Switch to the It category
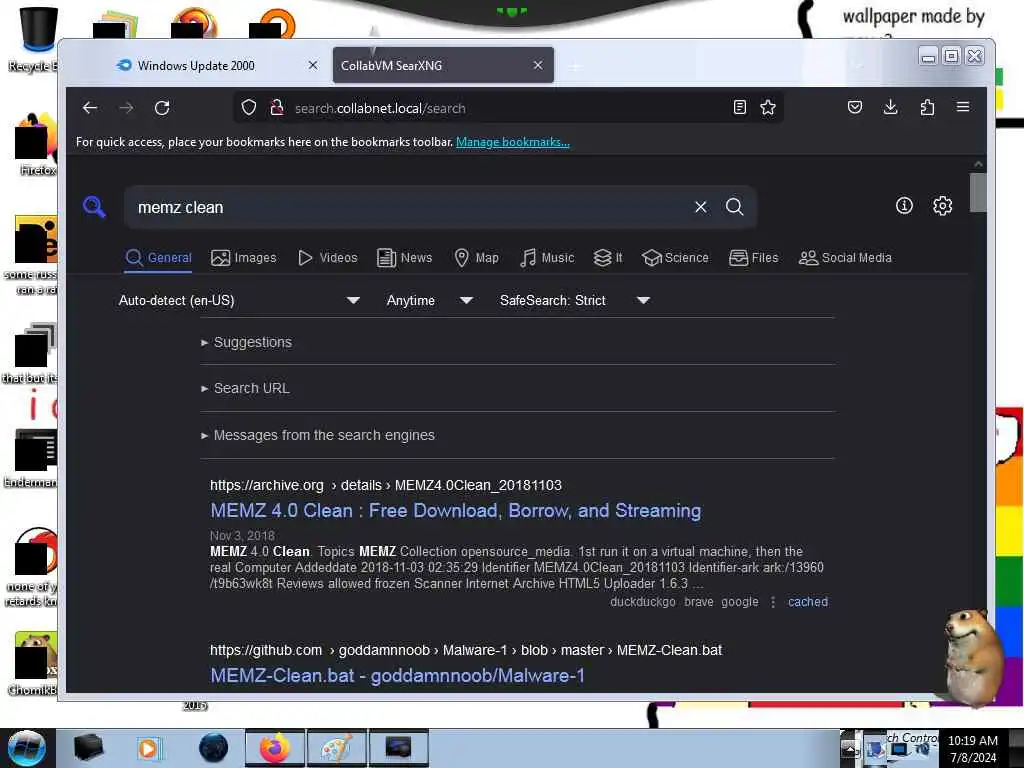This screenshot has height=768, width=1024. (608, 258)
